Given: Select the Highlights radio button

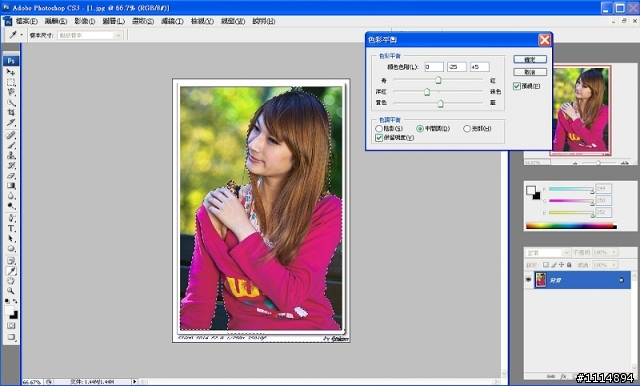Looking at the screenshot, I should pyautogui.click(x=467, y=129).
